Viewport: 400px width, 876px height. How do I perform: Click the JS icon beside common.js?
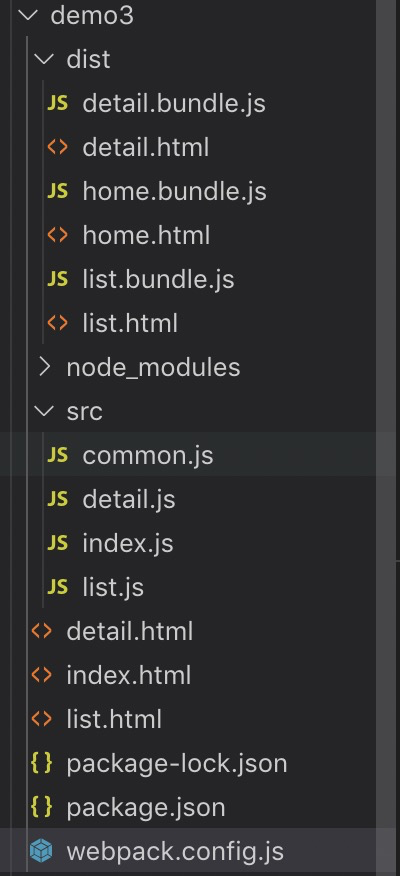[x=58, y=455]
